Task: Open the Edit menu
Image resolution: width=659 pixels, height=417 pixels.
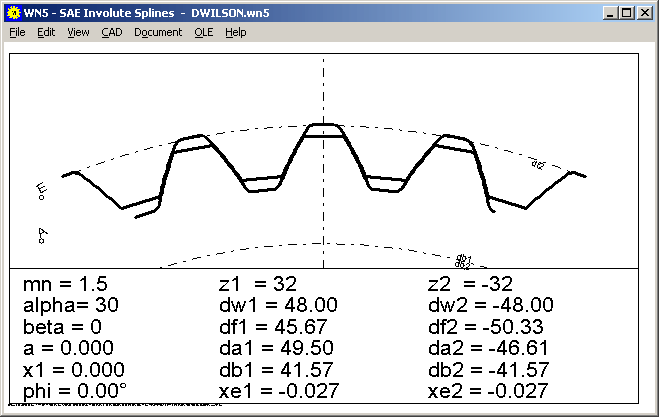Action: click(46, 32)
